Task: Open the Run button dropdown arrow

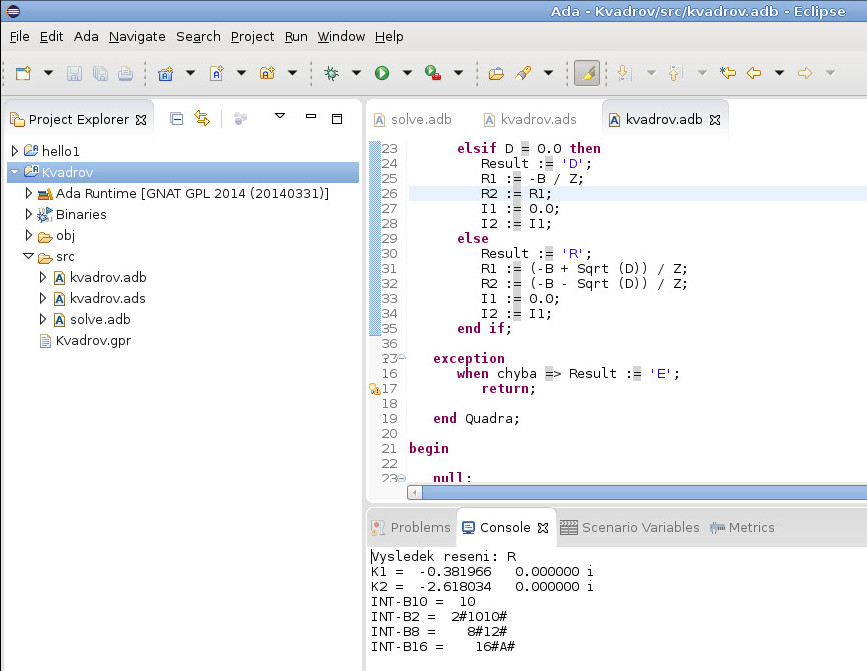Action: tap(407, 73)
